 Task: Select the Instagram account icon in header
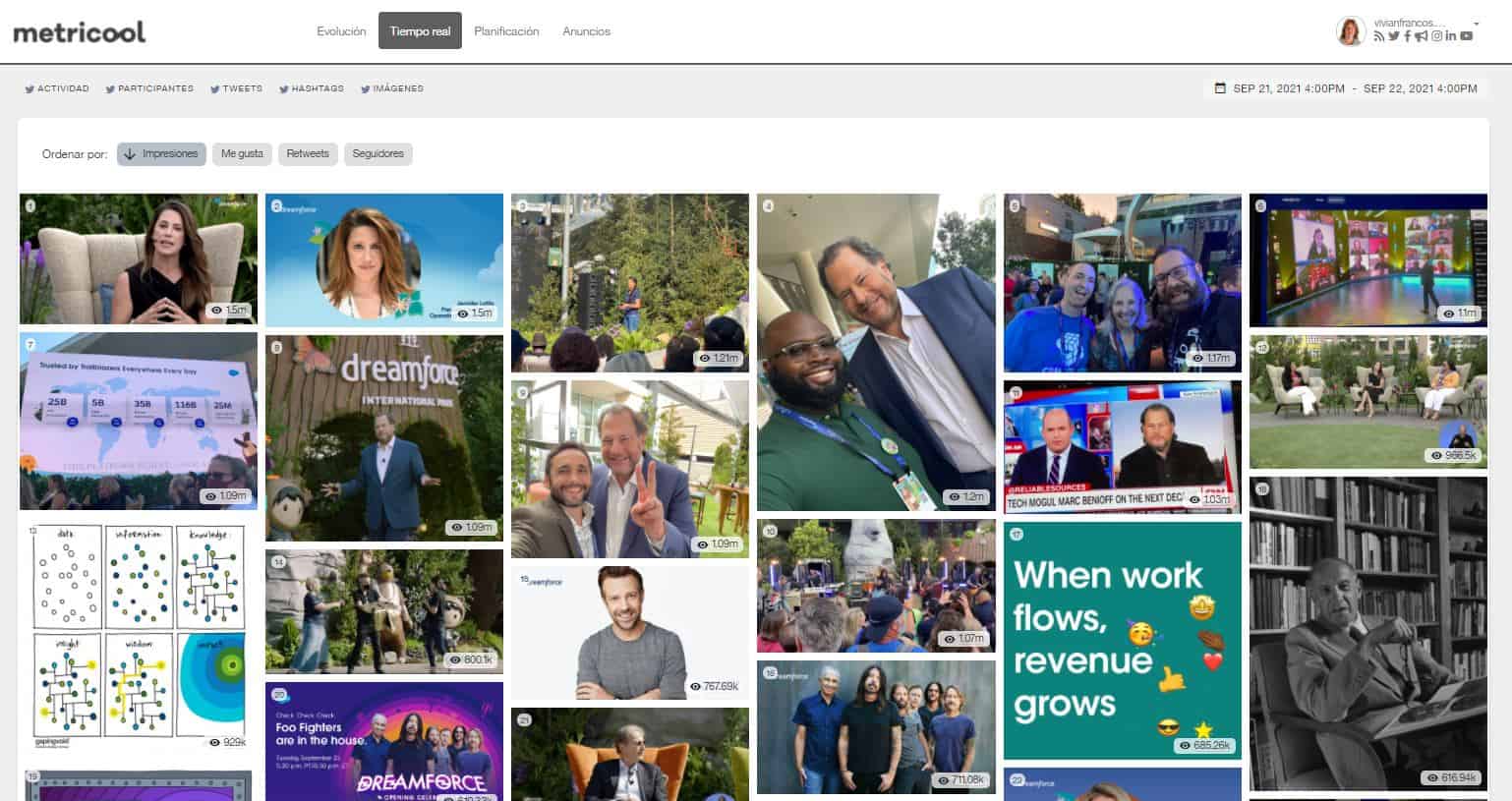[x=1436, y=36]
